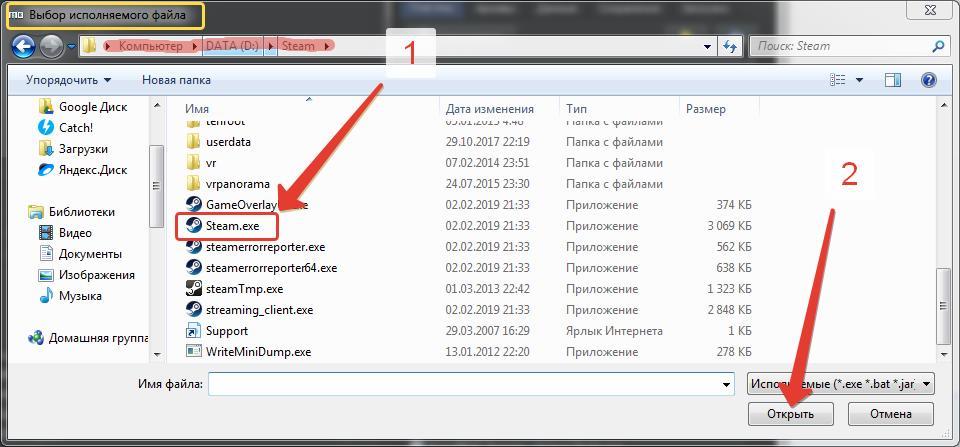Click the Support internet shortcut
Viewport: 960px width, 447px height.
tap(226, 331)
